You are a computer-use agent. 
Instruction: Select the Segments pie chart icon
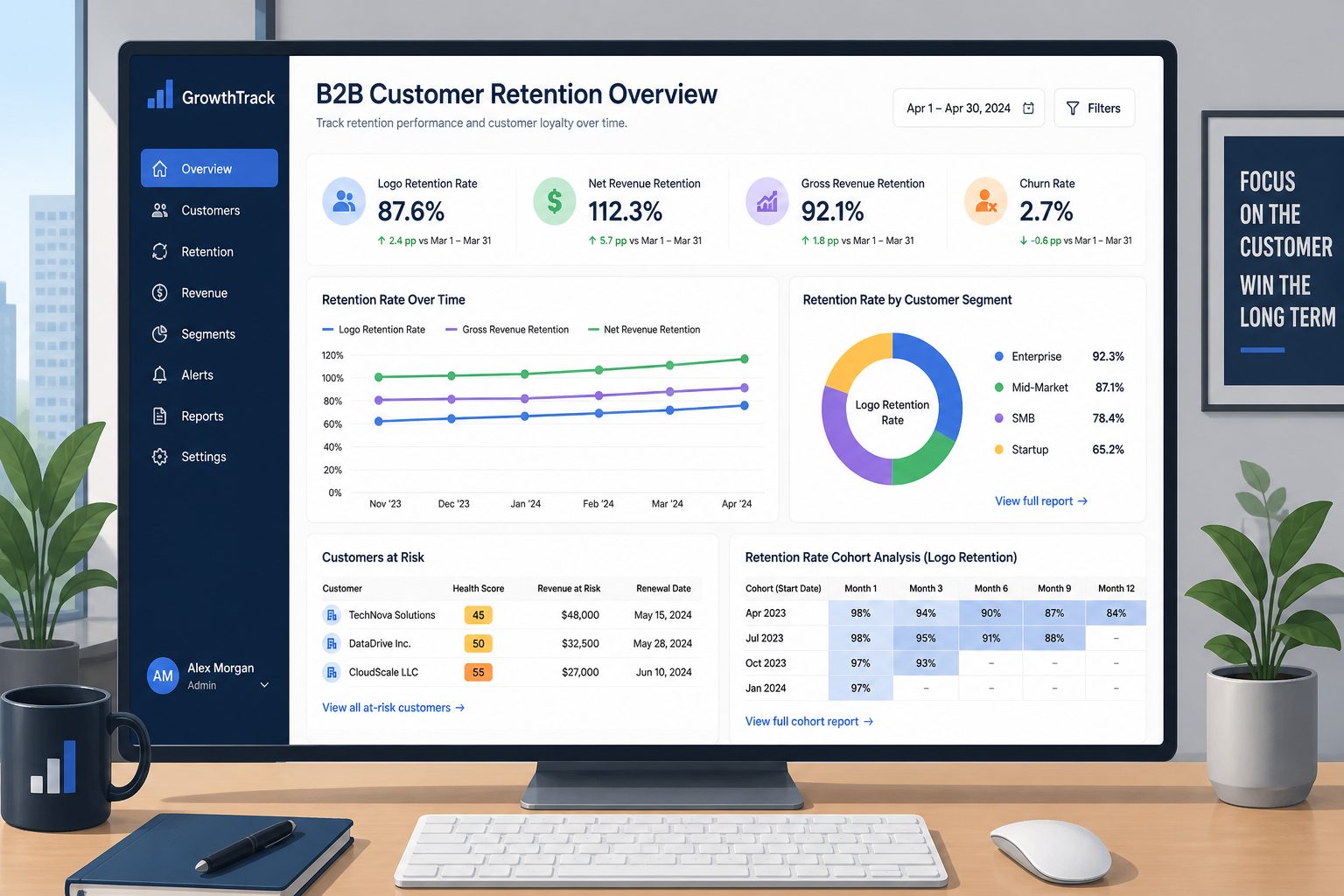pyautogui.click(x=160, y=334)
